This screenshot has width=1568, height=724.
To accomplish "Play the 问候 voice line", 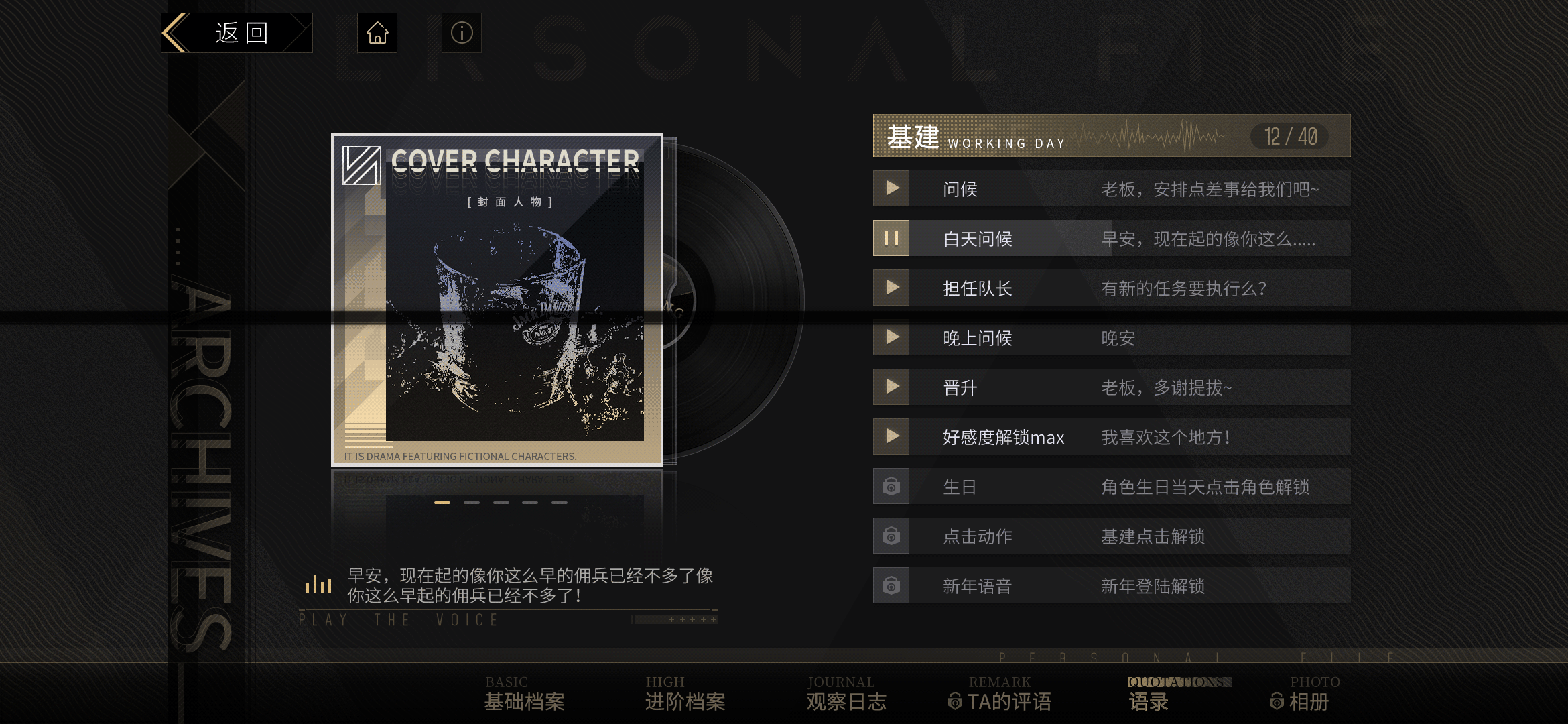I will pos(891,188).
